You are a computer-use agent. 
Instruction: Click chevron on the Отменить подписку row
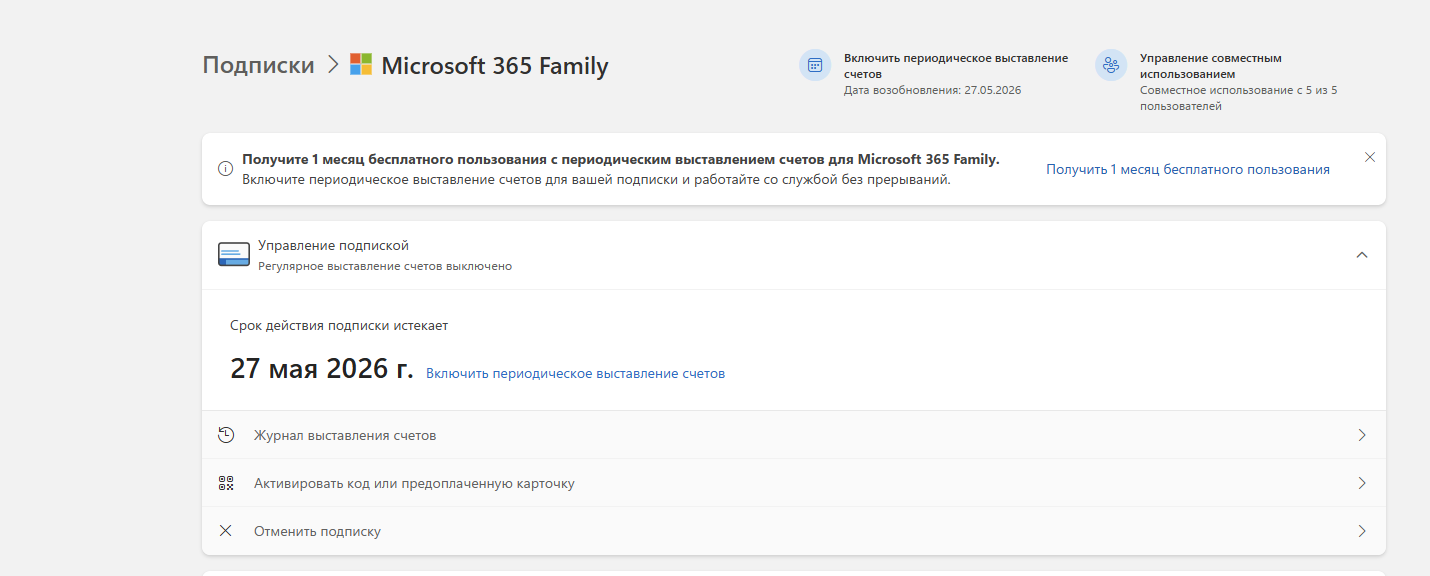point(1361,531)
